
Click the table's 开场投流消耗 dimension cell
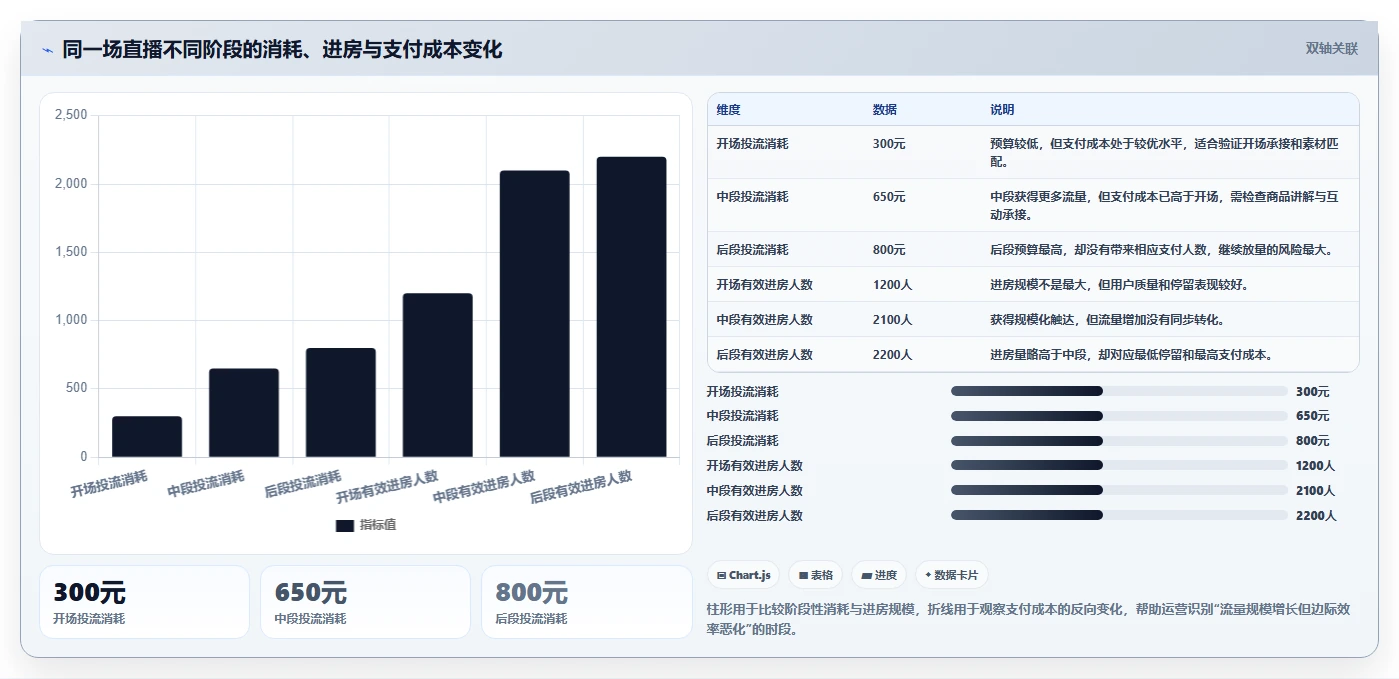point(752,144)
